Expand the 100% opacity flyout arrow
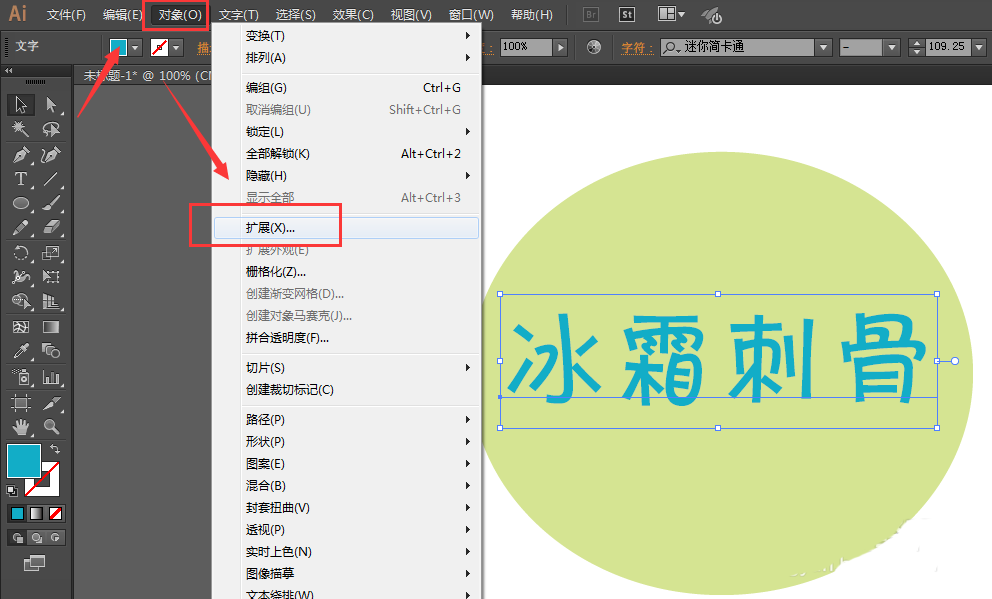This screenshot has width=992, height=599. [x=561, y=47]
